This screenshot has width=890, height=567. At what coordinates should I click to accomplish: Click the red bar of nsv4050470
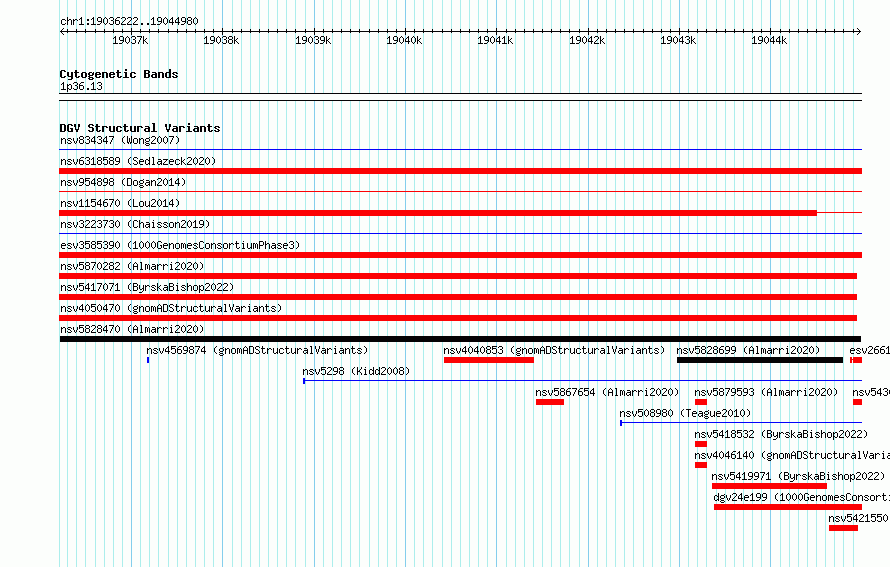(458, 318)
